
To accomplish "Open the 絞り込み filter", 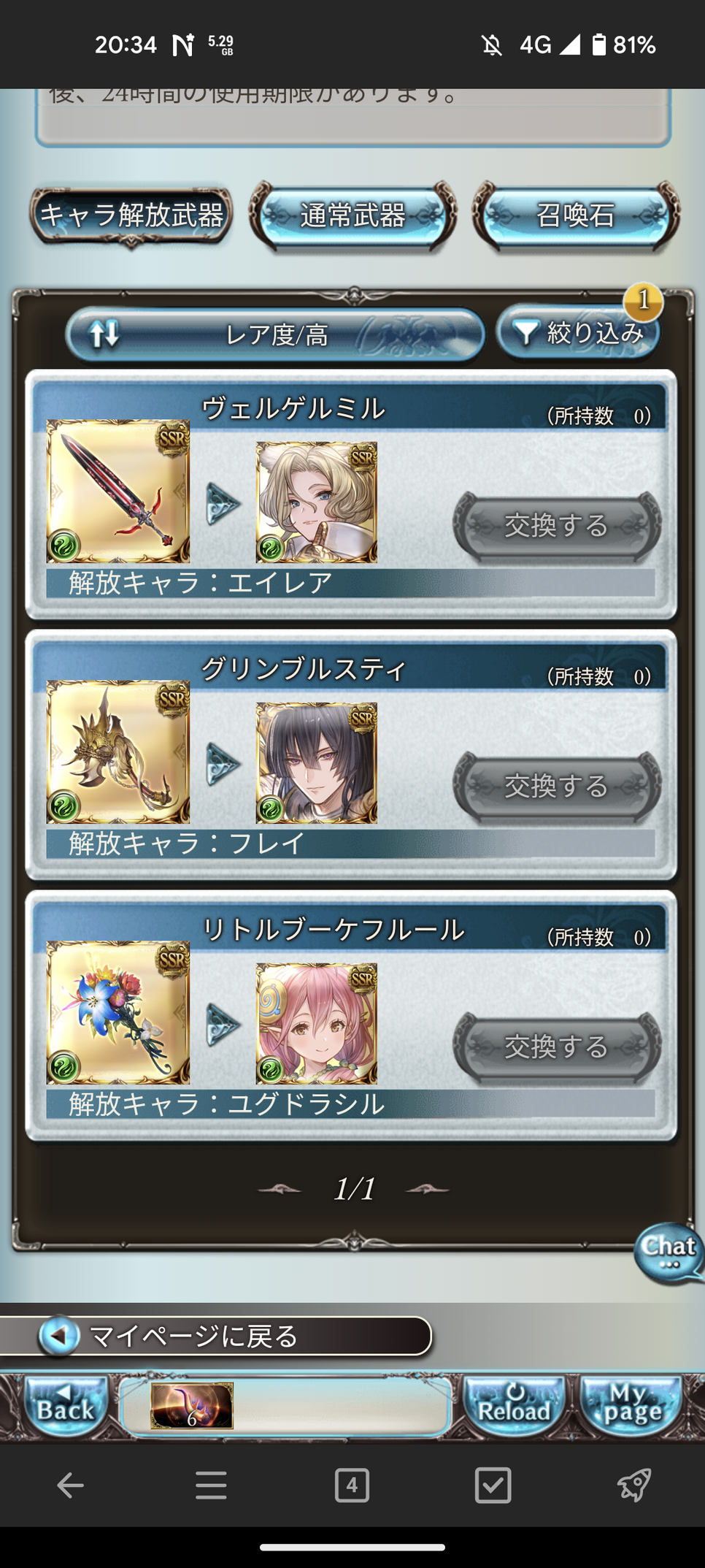I will click(578, 334).
